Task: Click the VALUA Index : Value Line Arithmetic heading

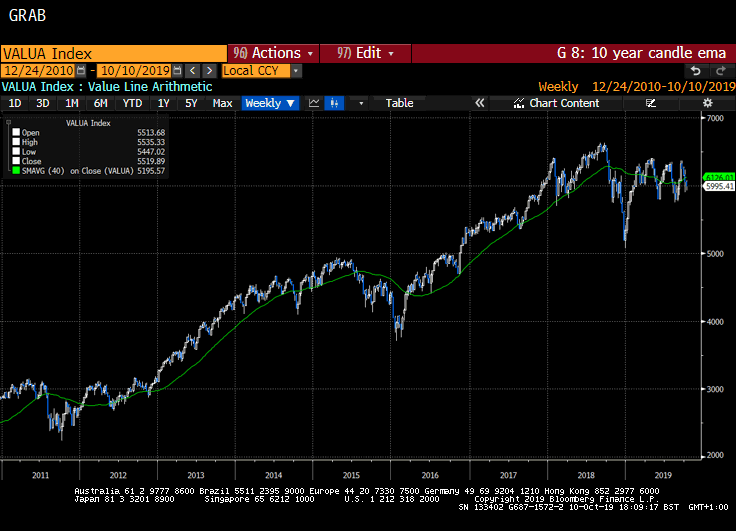Action: [107, 87]
